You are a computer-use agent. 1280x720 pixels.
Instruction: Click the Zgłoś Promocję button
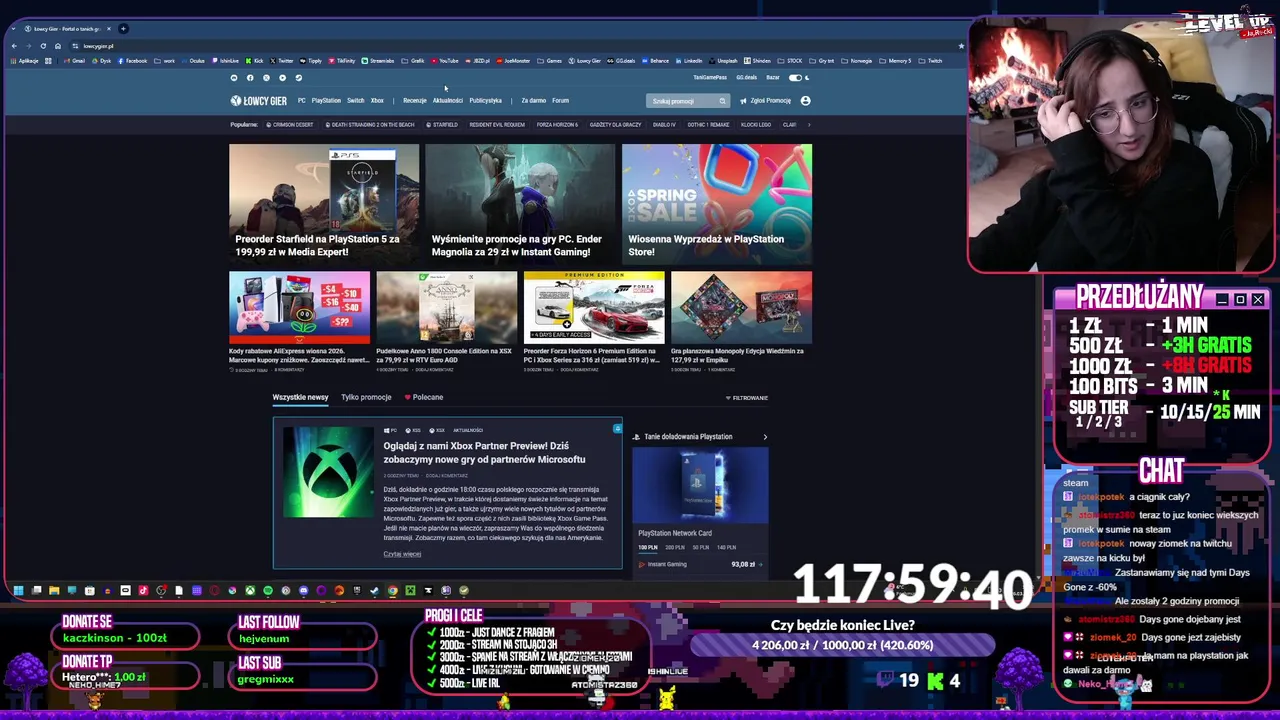[765, 101]
